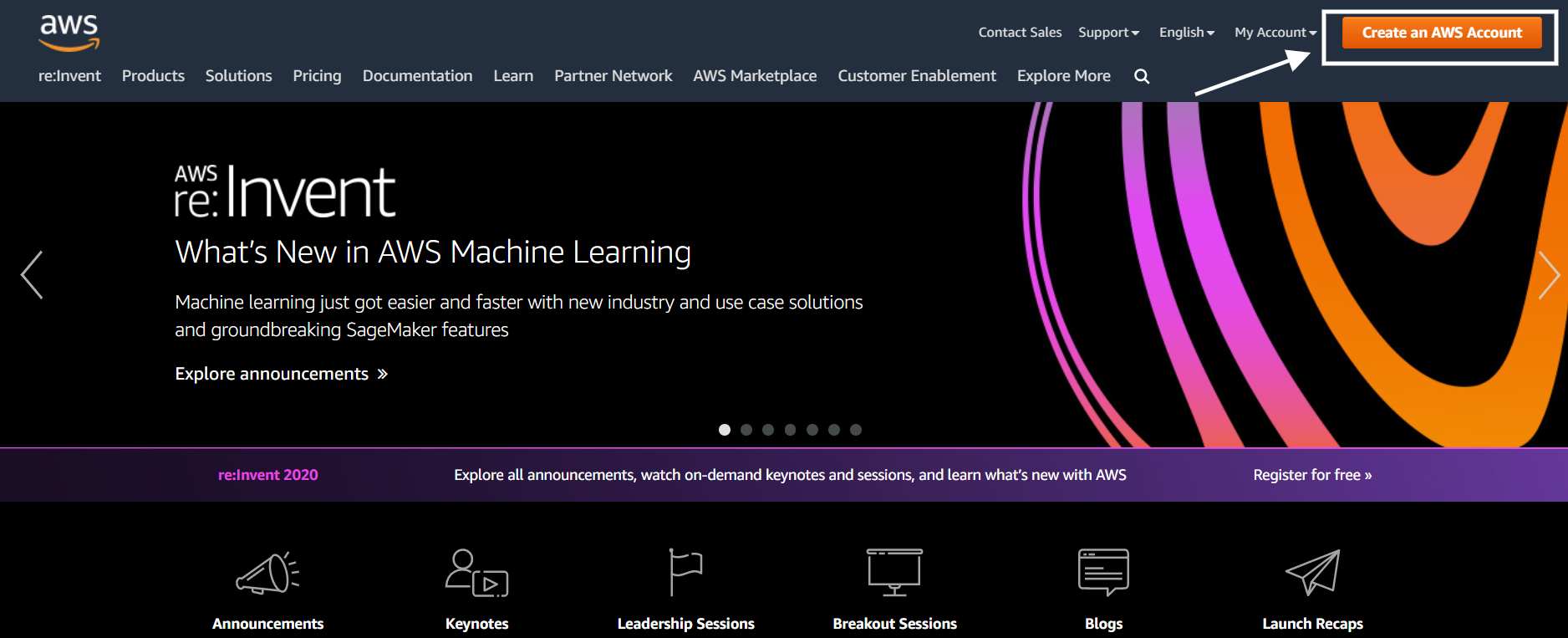Click the AWS logo
The width and height of the screenshot is (1568, 638).
click(x=69, y=33)
